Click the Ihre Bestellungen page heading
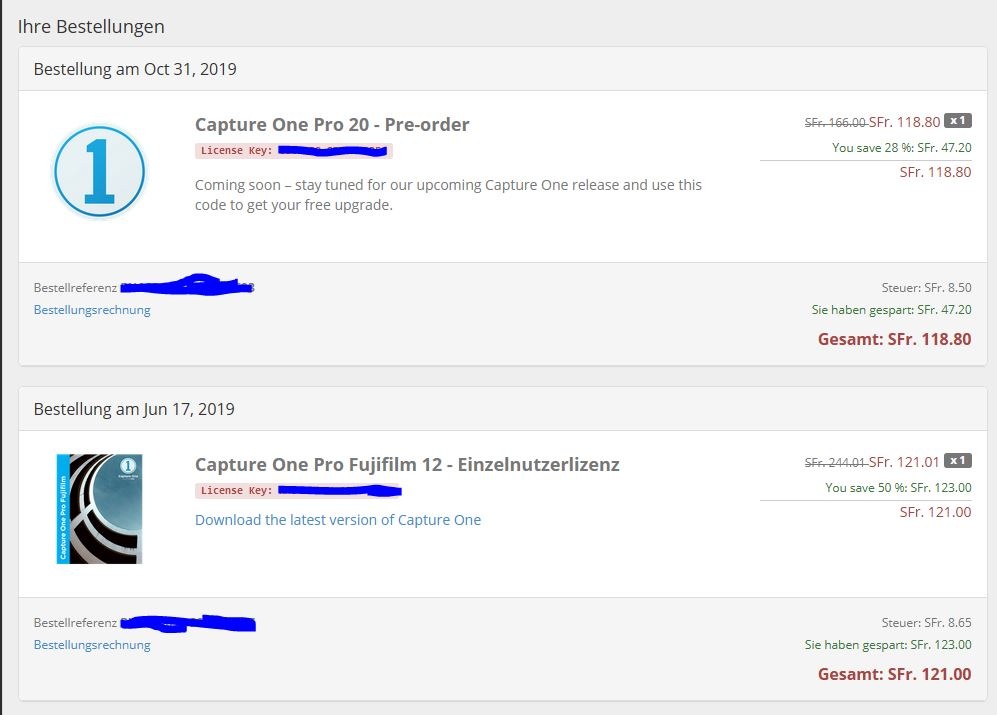 [91, 27]
